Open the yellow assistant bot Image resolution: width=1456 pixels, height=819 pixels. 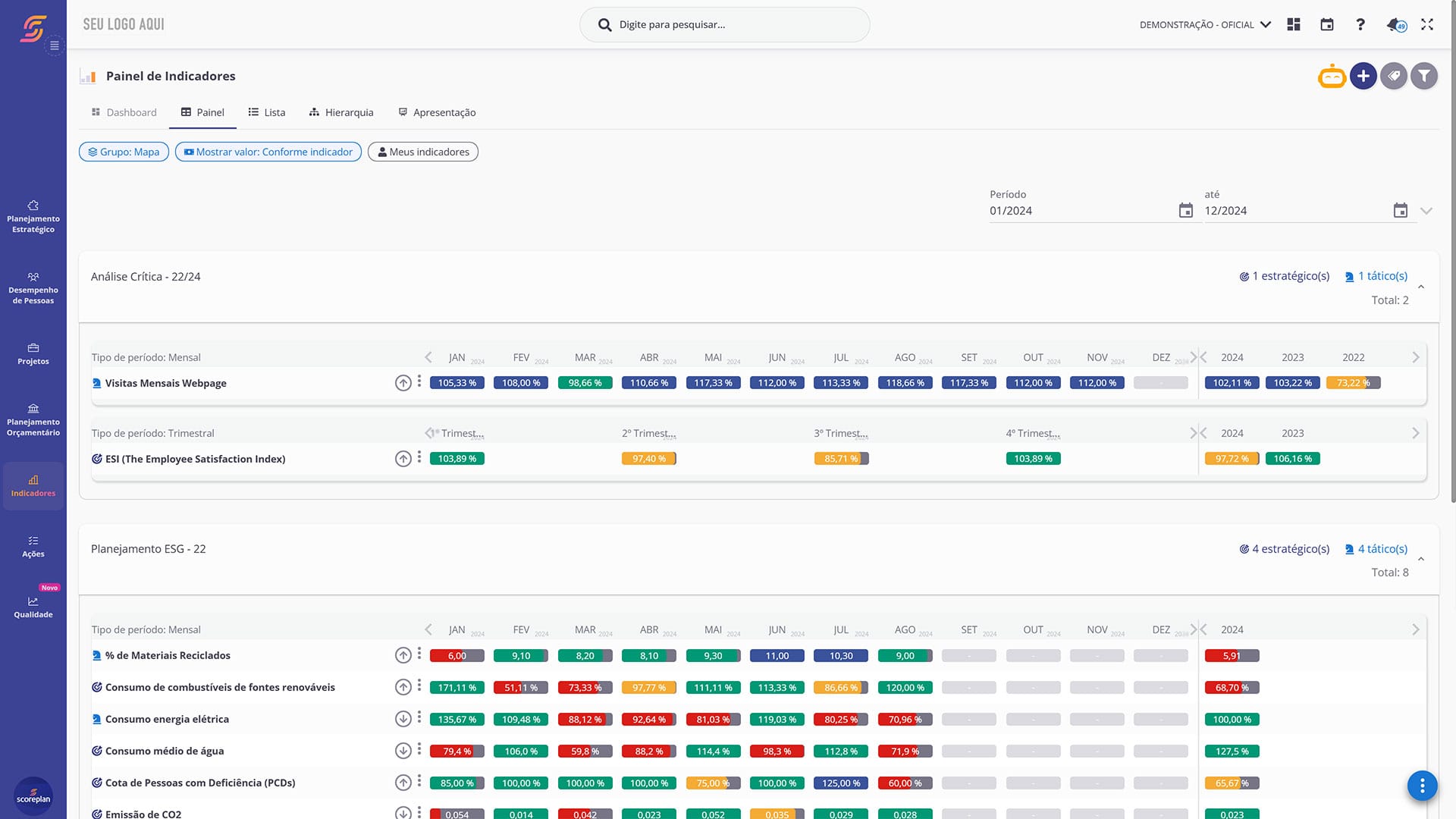[x=1332, y=76]
